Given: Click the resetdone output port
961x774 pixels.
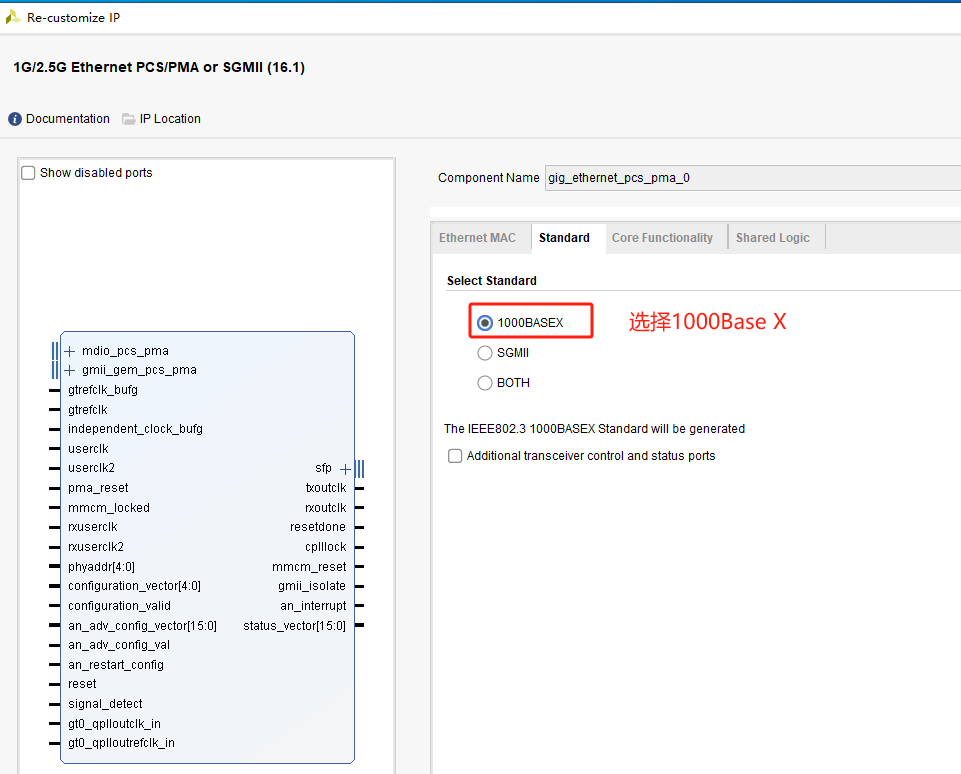Looking at the screenshot, I should point(318,527).
